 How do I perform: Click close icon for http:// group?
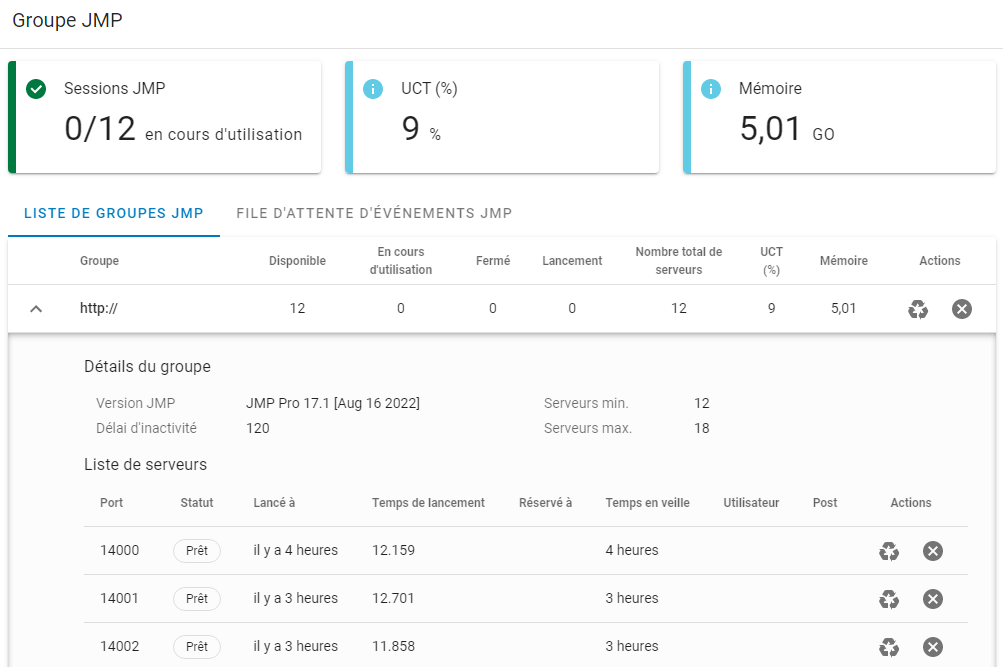[x=962, y=309]
